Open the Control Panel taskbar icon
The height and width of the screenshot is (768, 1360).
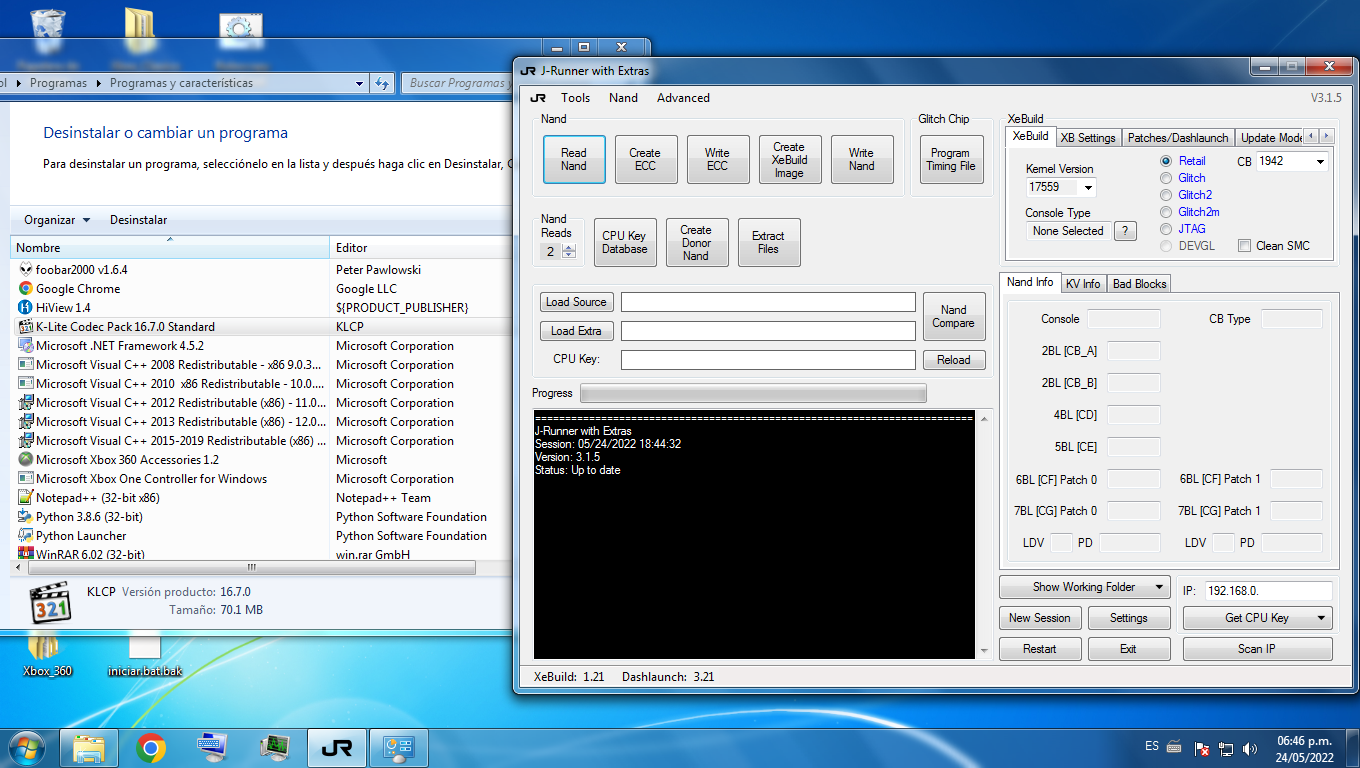398,748
